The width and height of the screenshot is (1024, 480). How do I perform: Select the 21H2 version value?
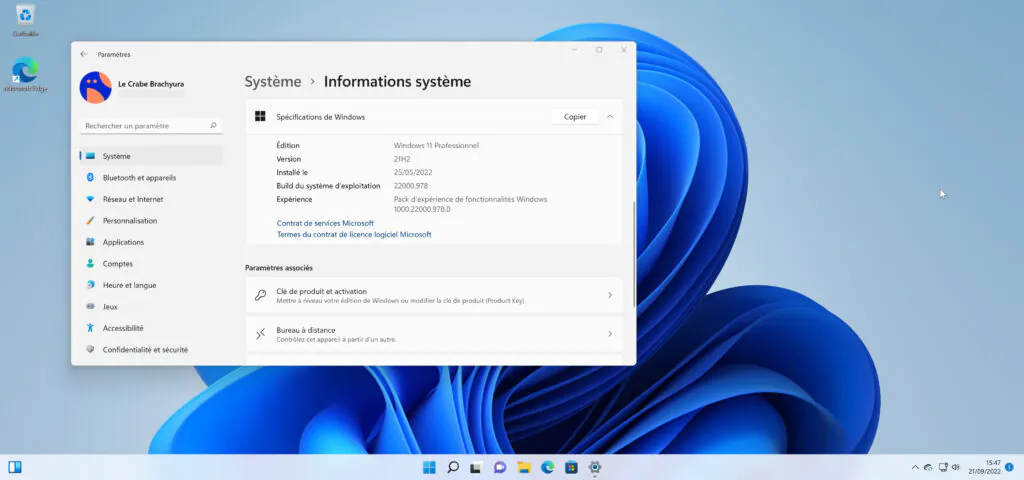pyautogui.click(x=402, y=159)
